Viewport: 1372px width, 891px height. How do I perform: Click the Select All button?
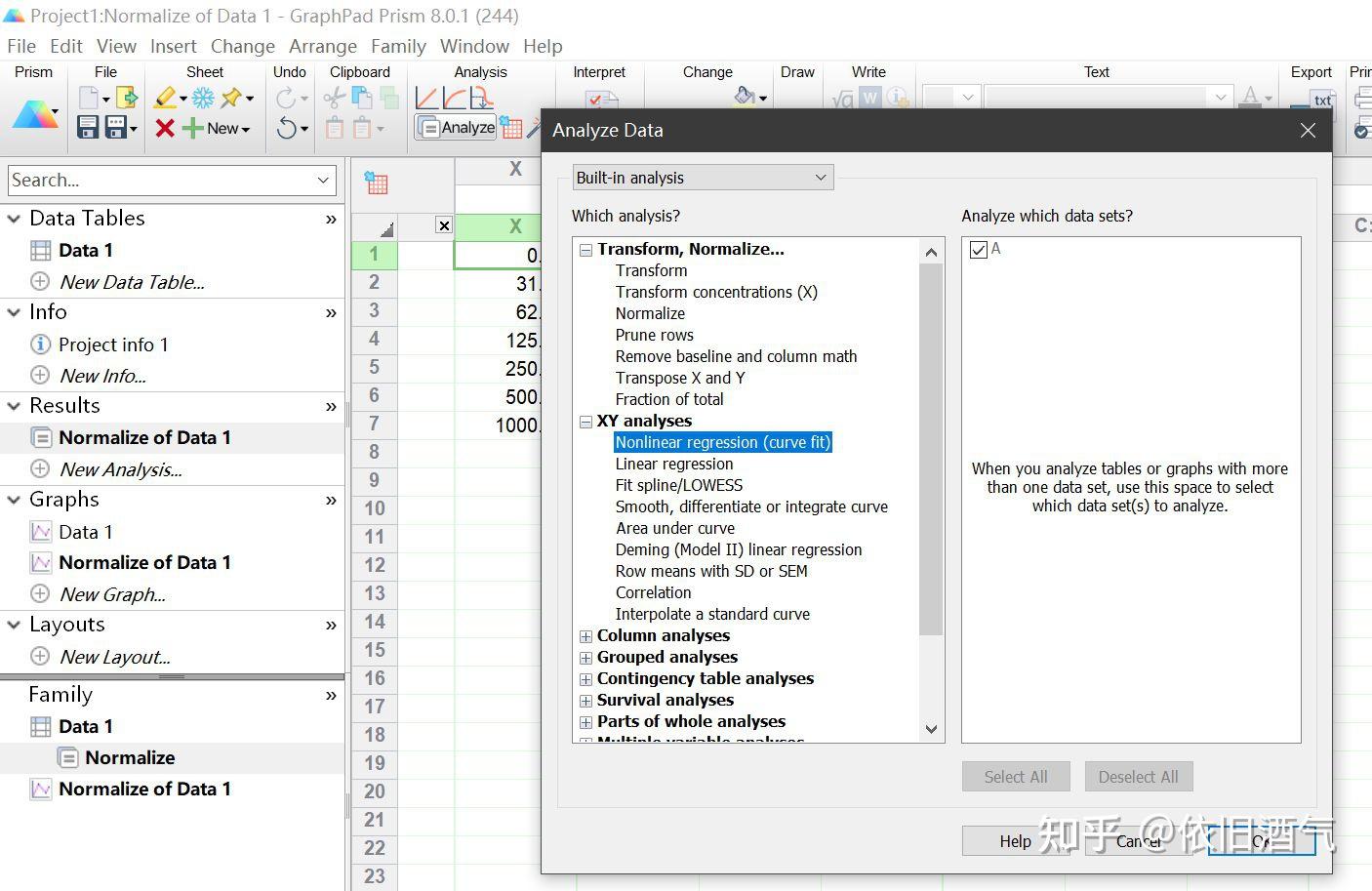point(1016,777)
